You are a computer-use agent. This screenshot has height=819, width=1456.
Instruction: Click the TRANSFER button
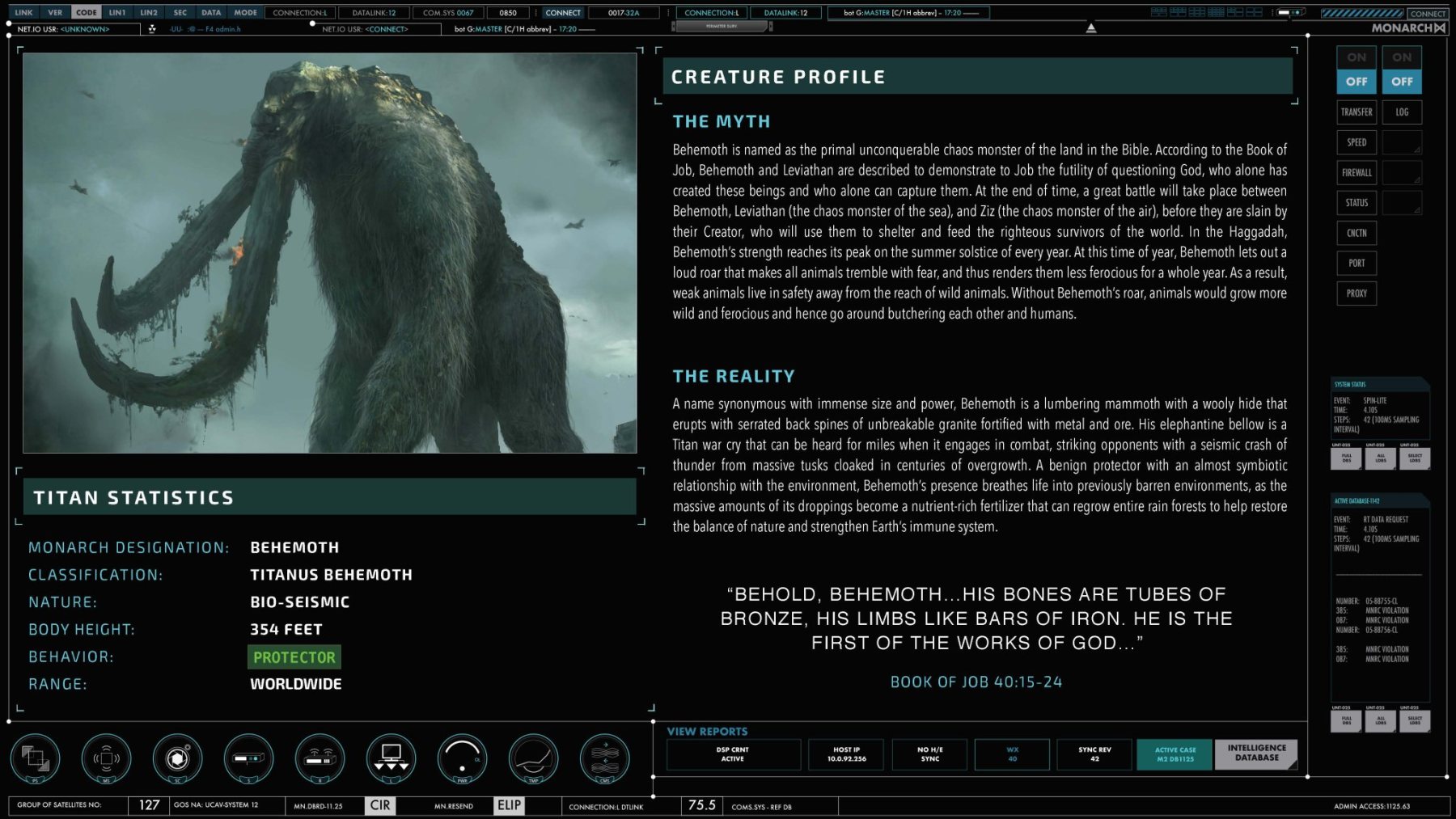click(1357, 112)
